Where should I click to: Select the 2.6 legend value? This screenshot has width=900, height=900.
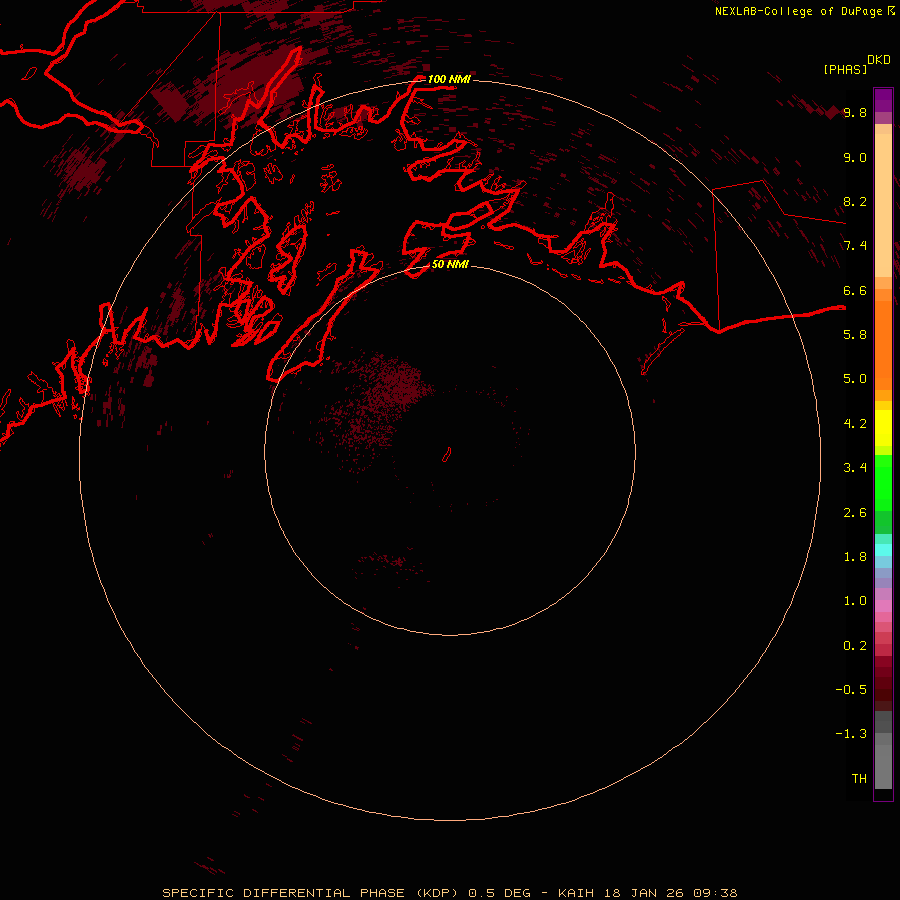[x=855, y=513]
